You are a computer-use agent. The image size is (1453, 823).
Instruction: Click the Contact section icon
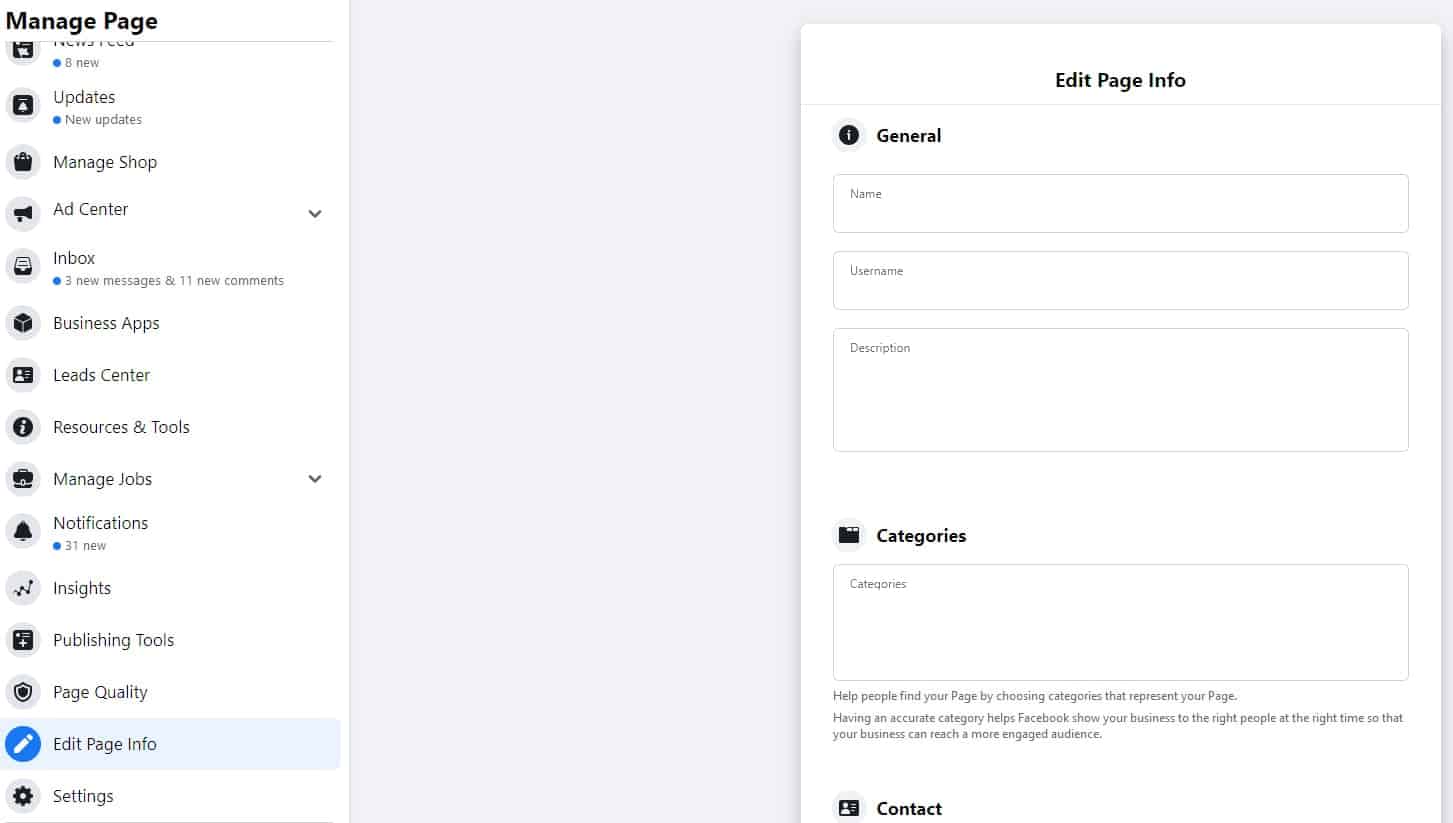click(848, 807)
